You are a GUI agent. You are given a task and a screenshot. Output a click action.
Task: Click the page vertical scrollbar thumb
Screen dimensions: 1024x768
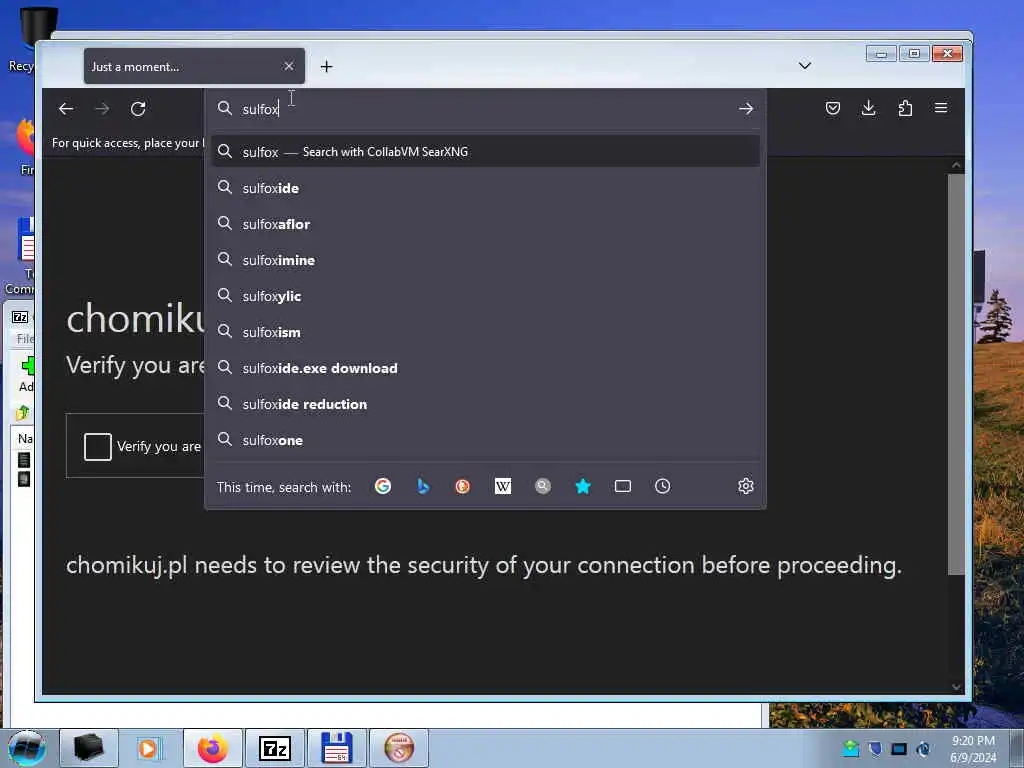[956, 374]
